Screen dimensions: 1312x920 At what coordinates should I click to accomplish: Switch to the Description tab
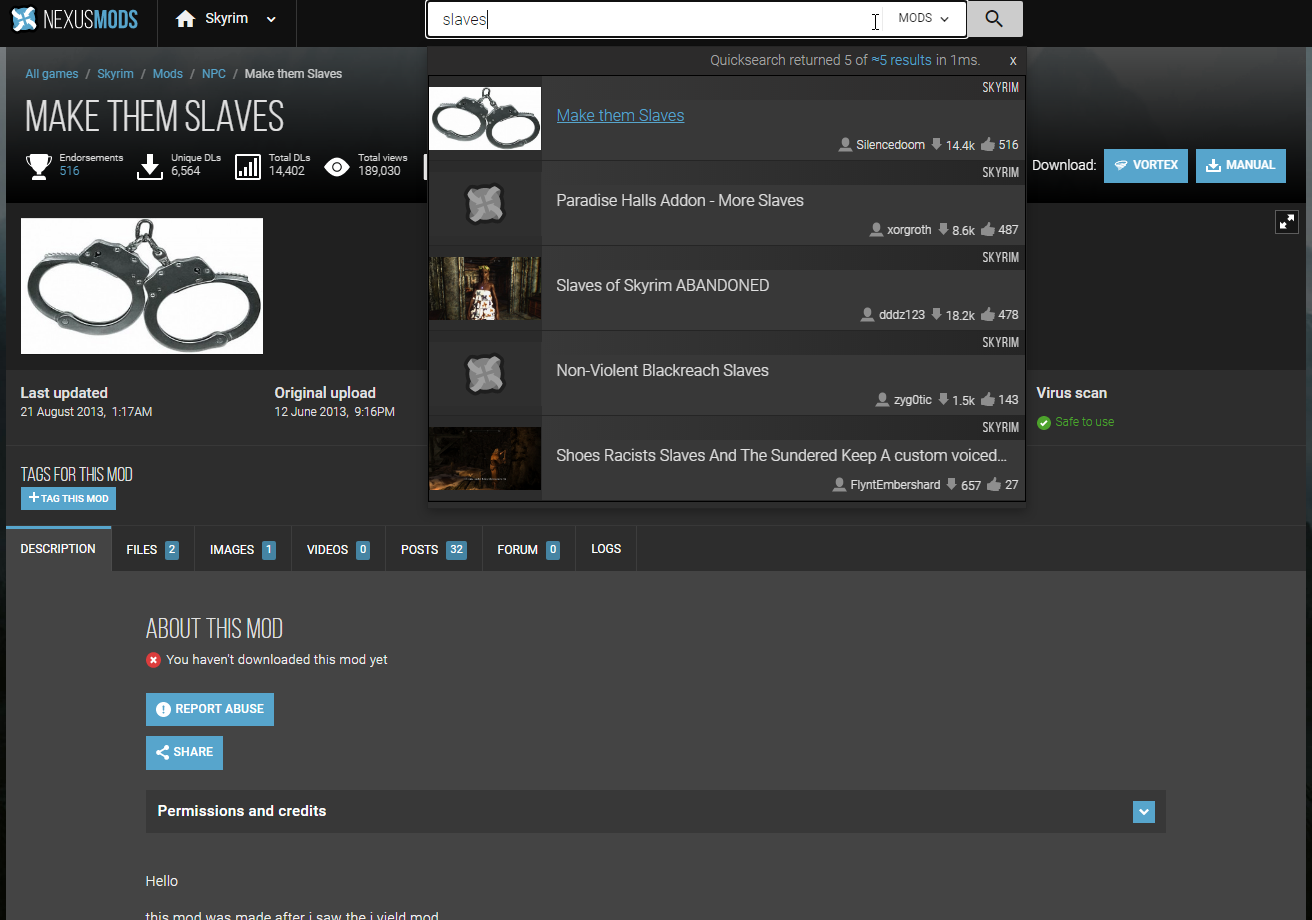coord(58,549)
